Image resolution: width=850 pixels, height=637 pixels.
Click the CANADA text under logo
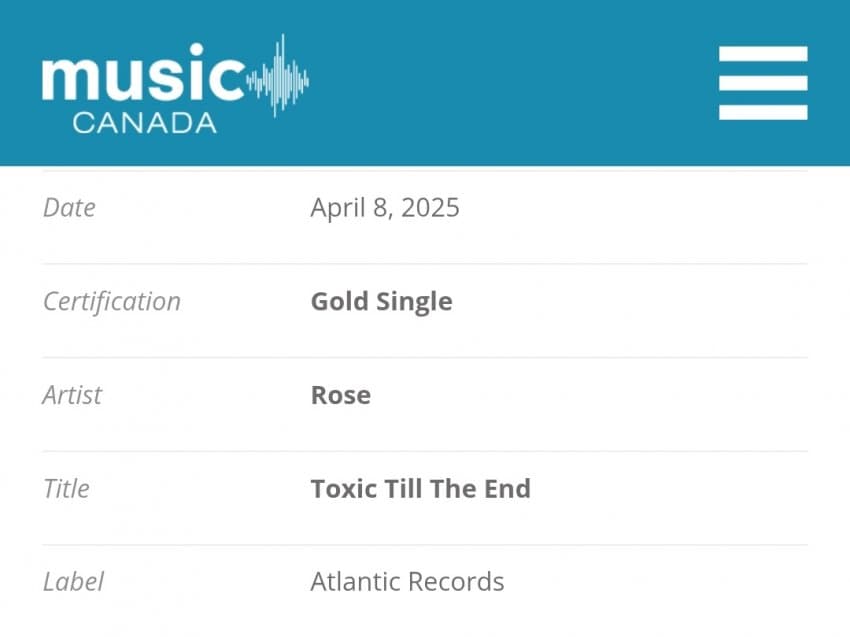click(x=144, y=123)
